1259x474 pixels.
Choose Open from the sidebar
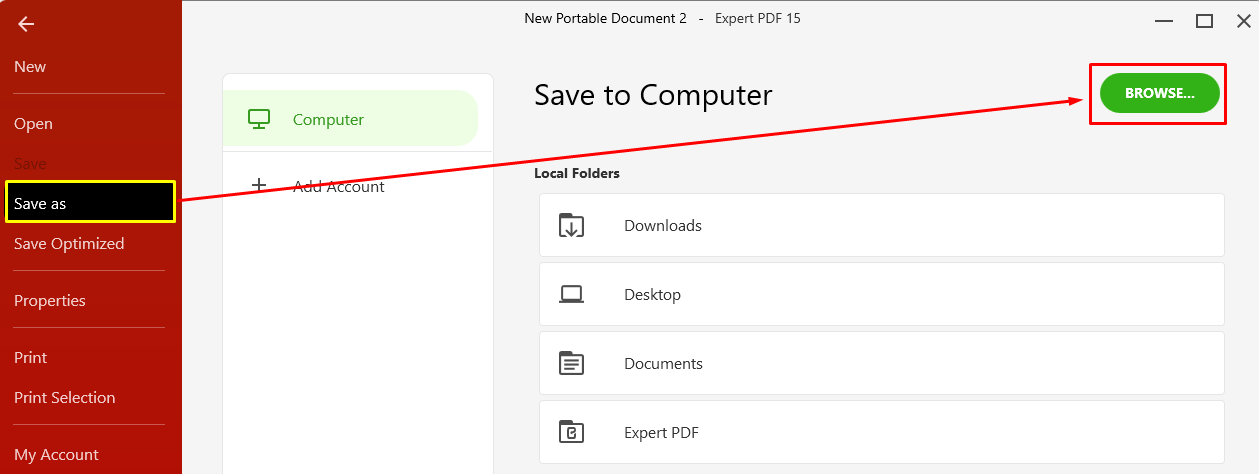coord(33,124)
